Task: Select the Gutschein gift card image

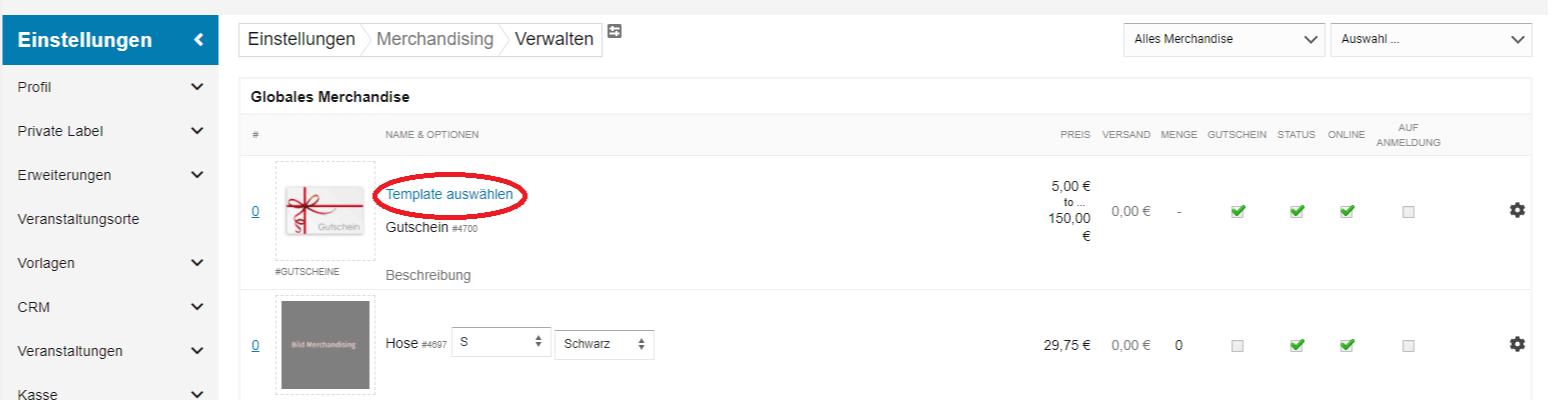Action: pyautogui.click(x=326, y=211)
